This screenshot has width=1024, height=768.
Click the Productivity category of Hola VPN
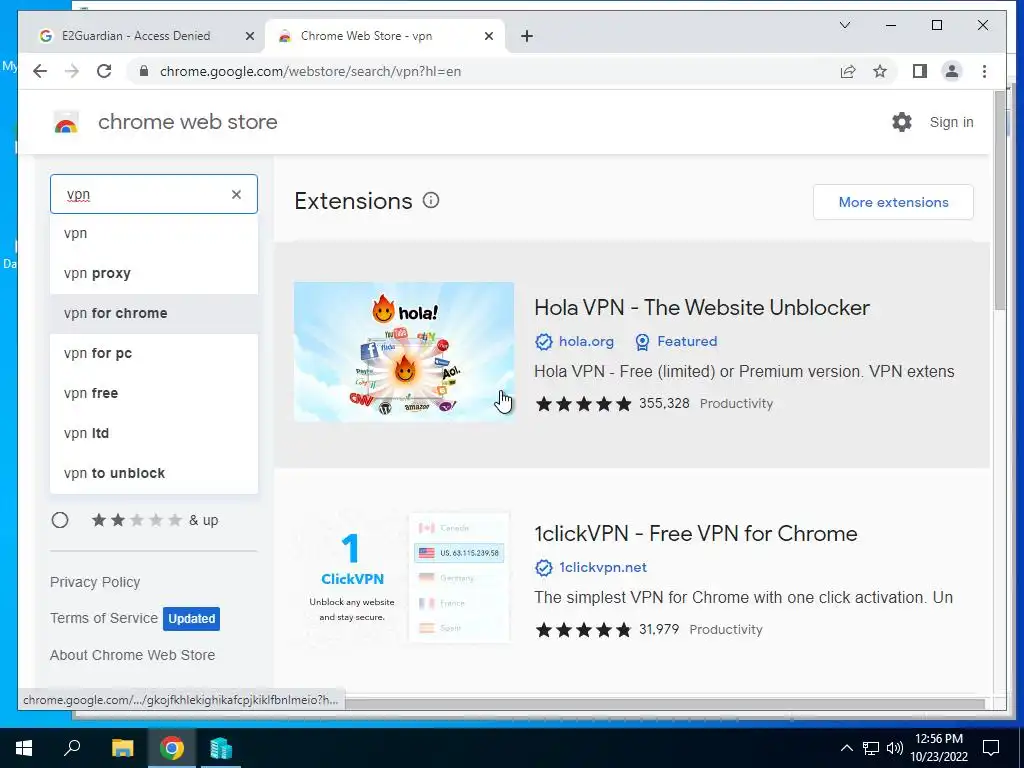coord(736,404)
